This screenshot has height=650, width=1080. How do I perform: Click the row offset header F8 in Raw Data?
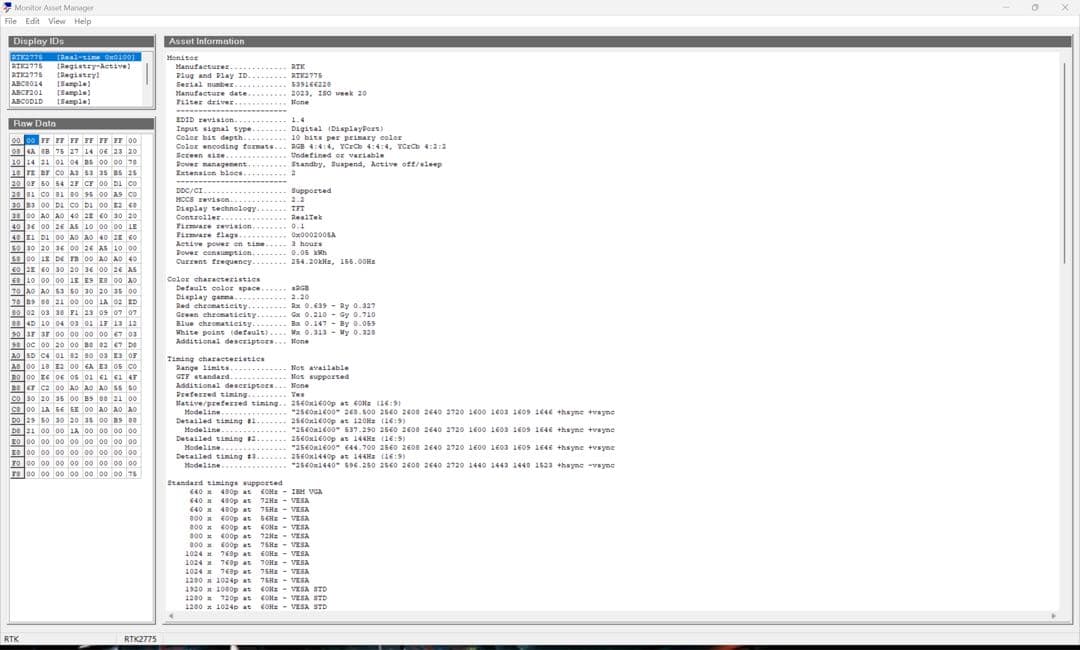[16, 474]
